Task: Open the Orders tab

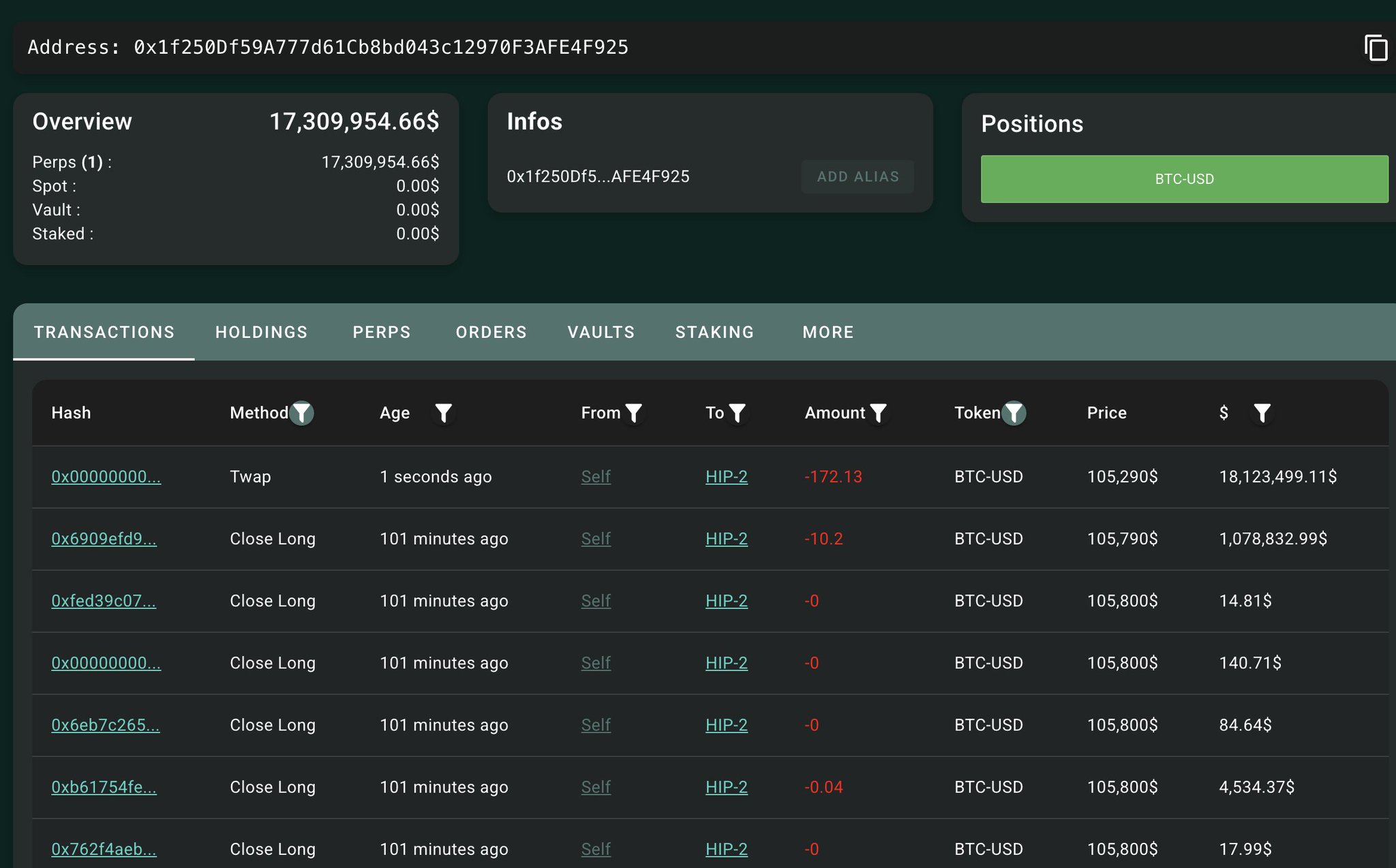Action: (x=491, y=332)
